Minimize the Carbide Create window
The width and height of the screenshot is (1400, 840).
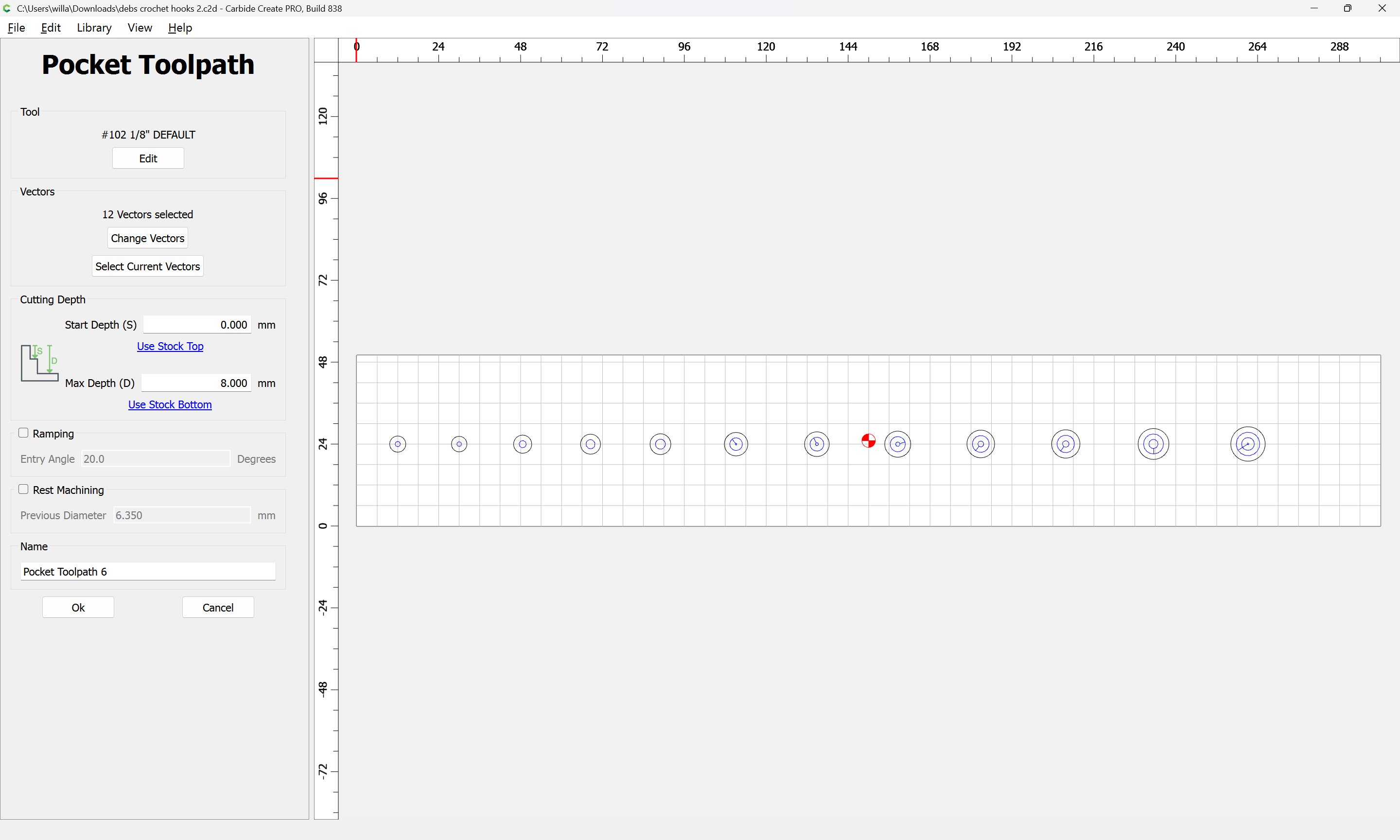1313,8
